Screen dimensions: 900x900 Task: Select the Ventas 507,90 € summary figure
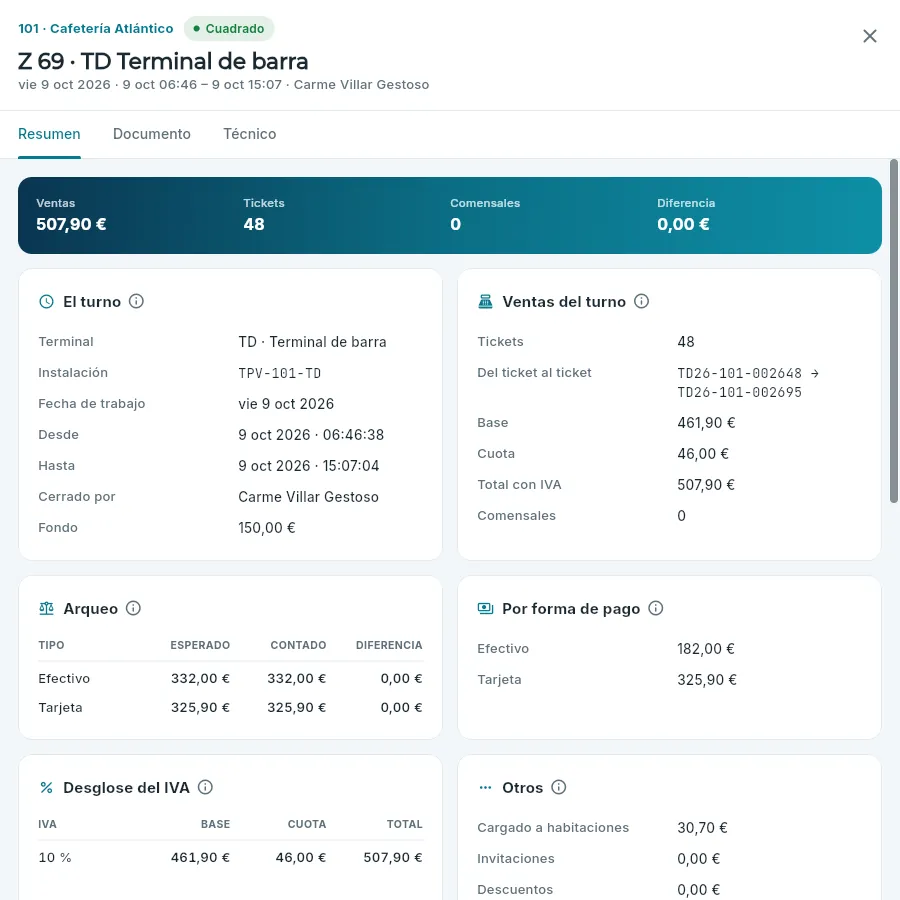[x=71, y=216]
